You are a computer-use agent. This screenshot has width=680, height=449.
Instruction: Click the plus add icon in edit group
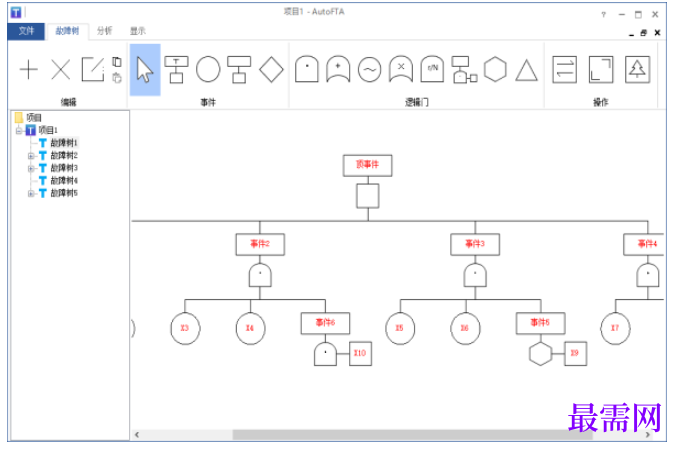point(29,69)
